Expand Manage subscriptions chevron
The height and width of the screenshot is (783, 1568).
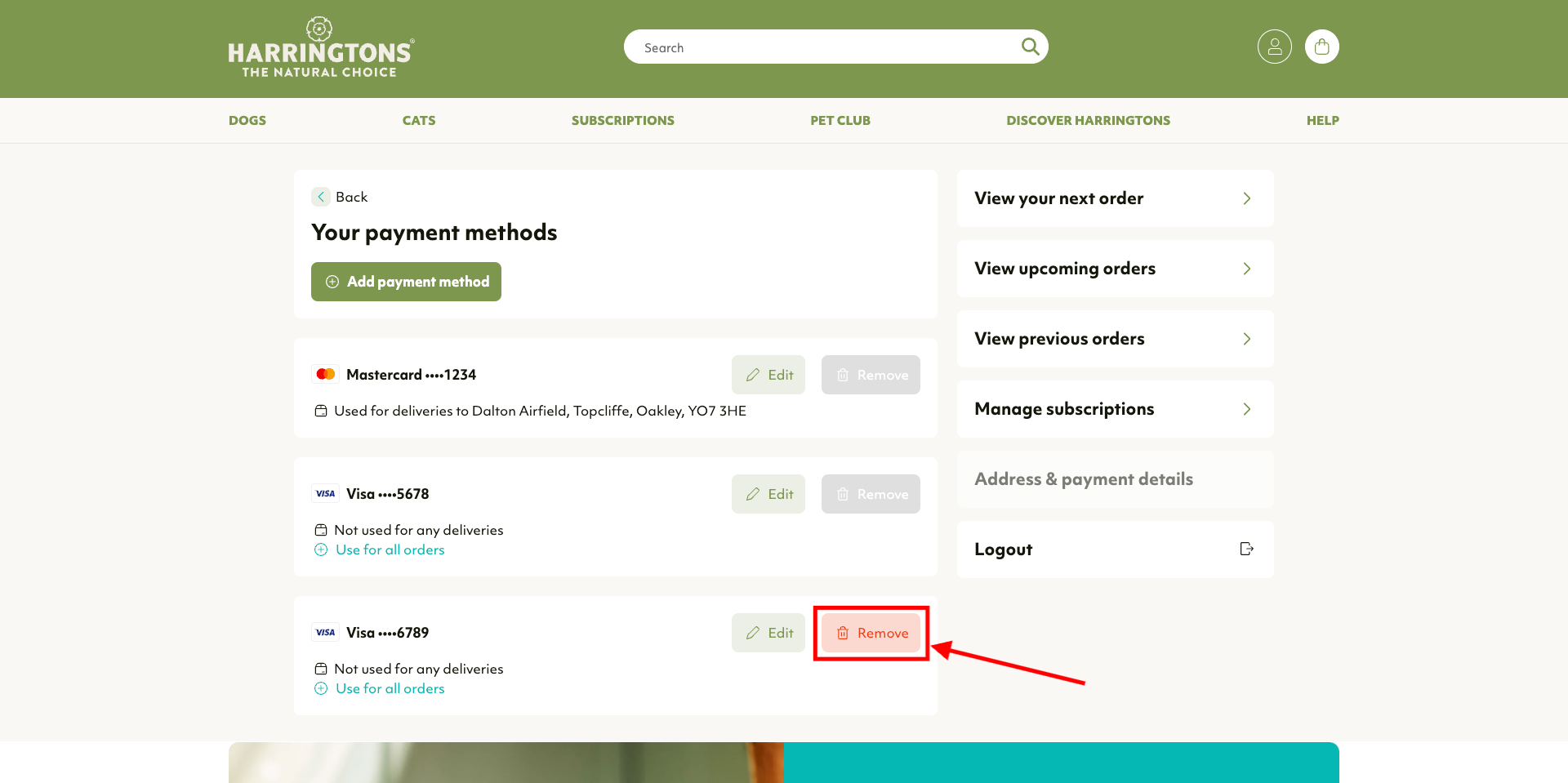[x=1246, y=409]
